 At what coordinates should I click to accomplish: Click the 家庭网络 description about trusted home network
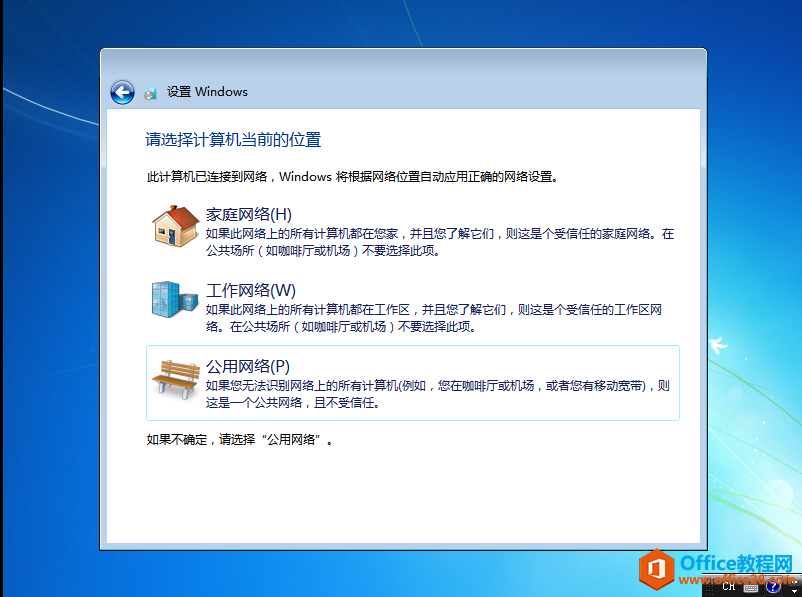tap(440, 242)
